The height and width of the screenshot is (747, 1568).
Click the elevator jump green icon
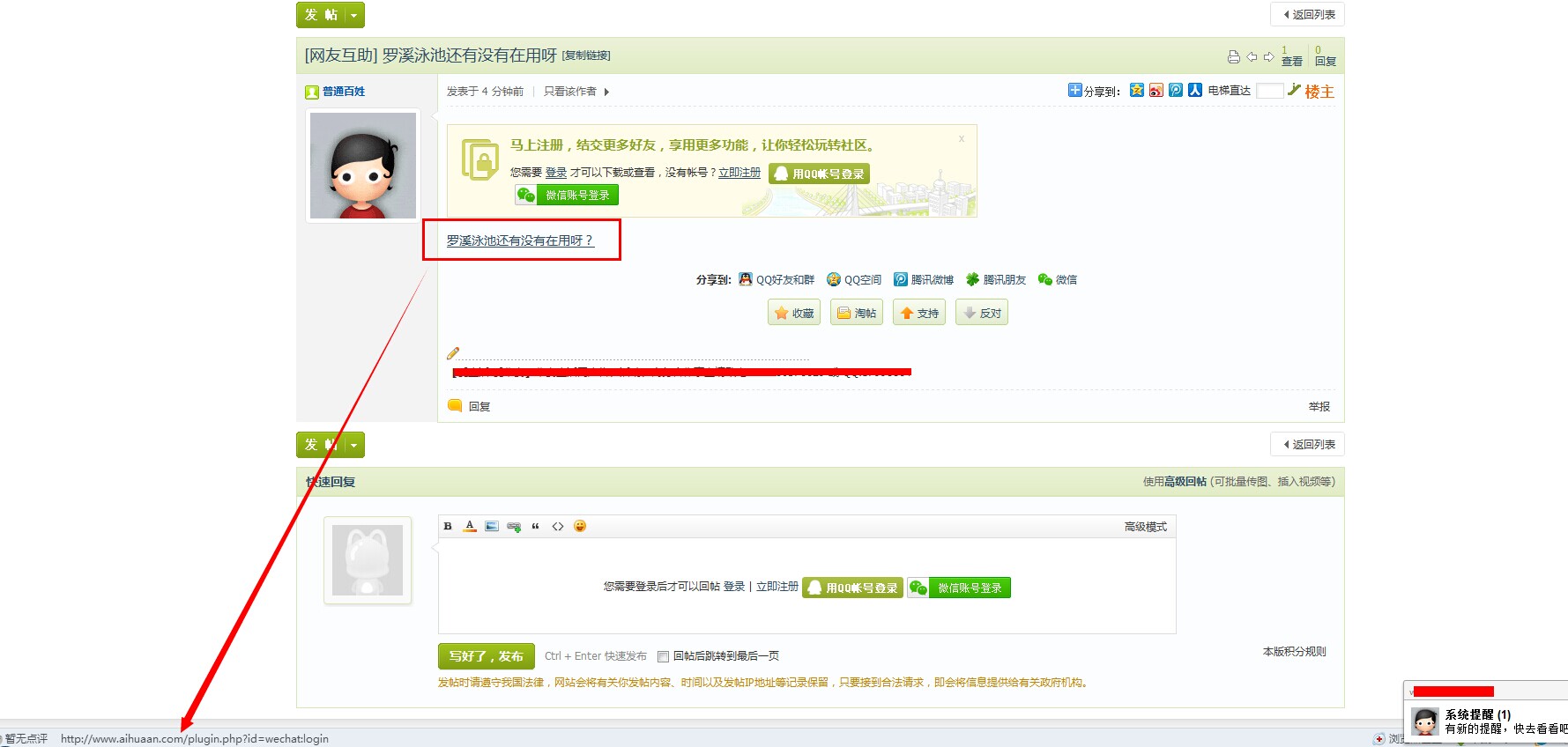[x=1294, y=90]
